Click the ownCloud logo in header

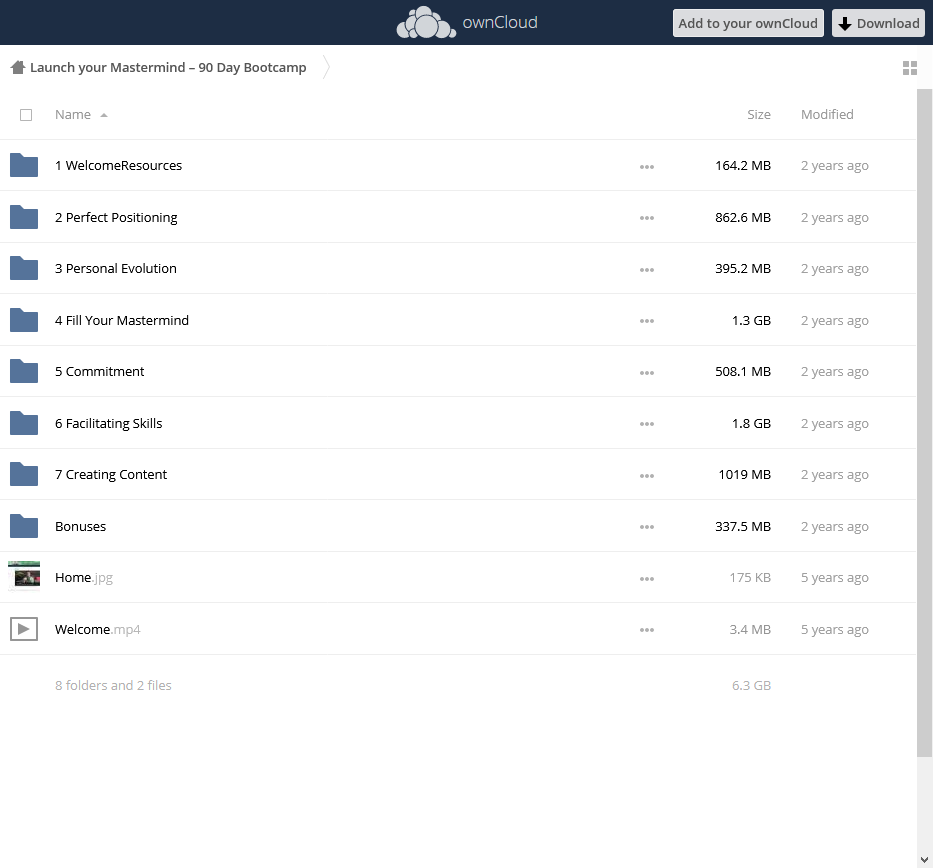click(467, 23)
